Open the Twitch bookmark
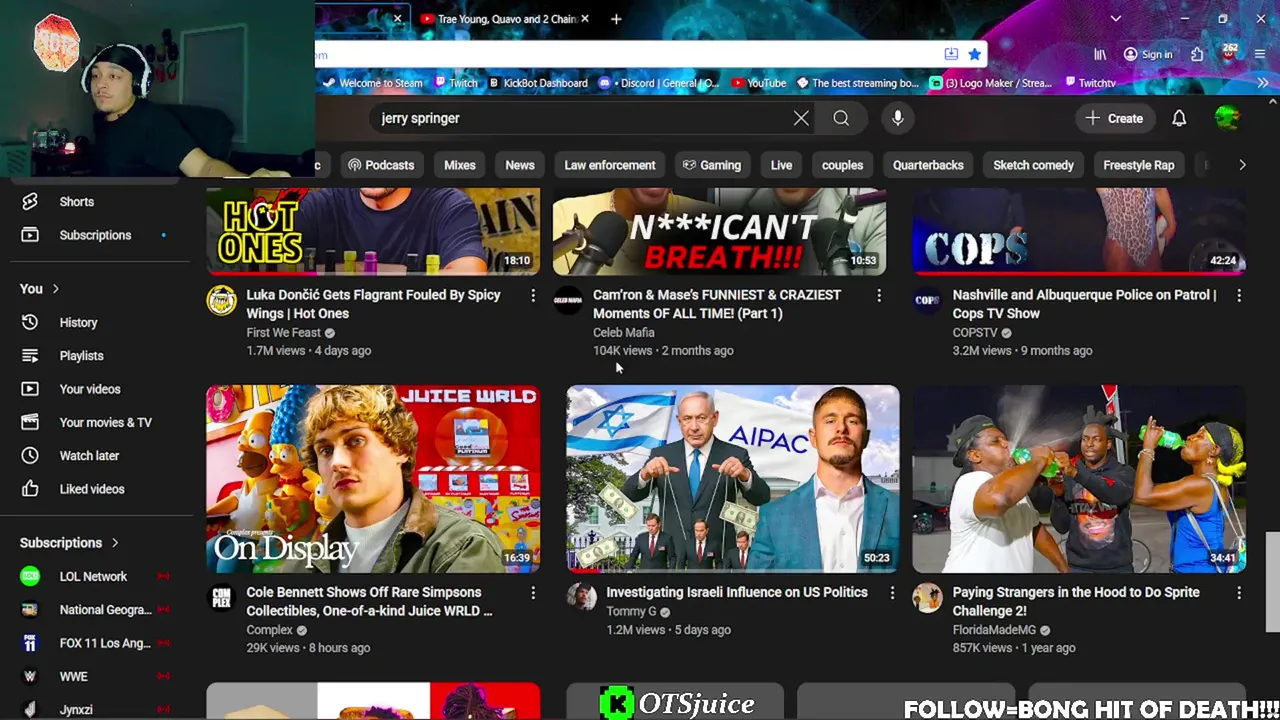1280x720 pixels. (455, 83)
